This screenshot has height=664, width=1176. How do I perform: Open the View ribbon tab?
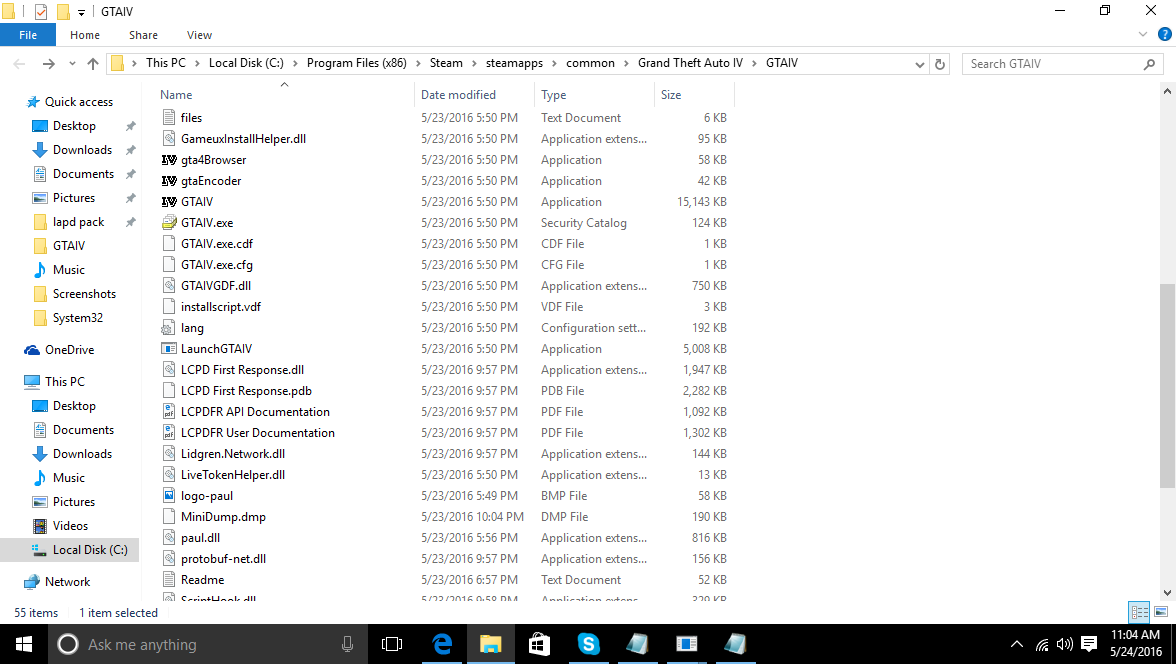(200, 35)
